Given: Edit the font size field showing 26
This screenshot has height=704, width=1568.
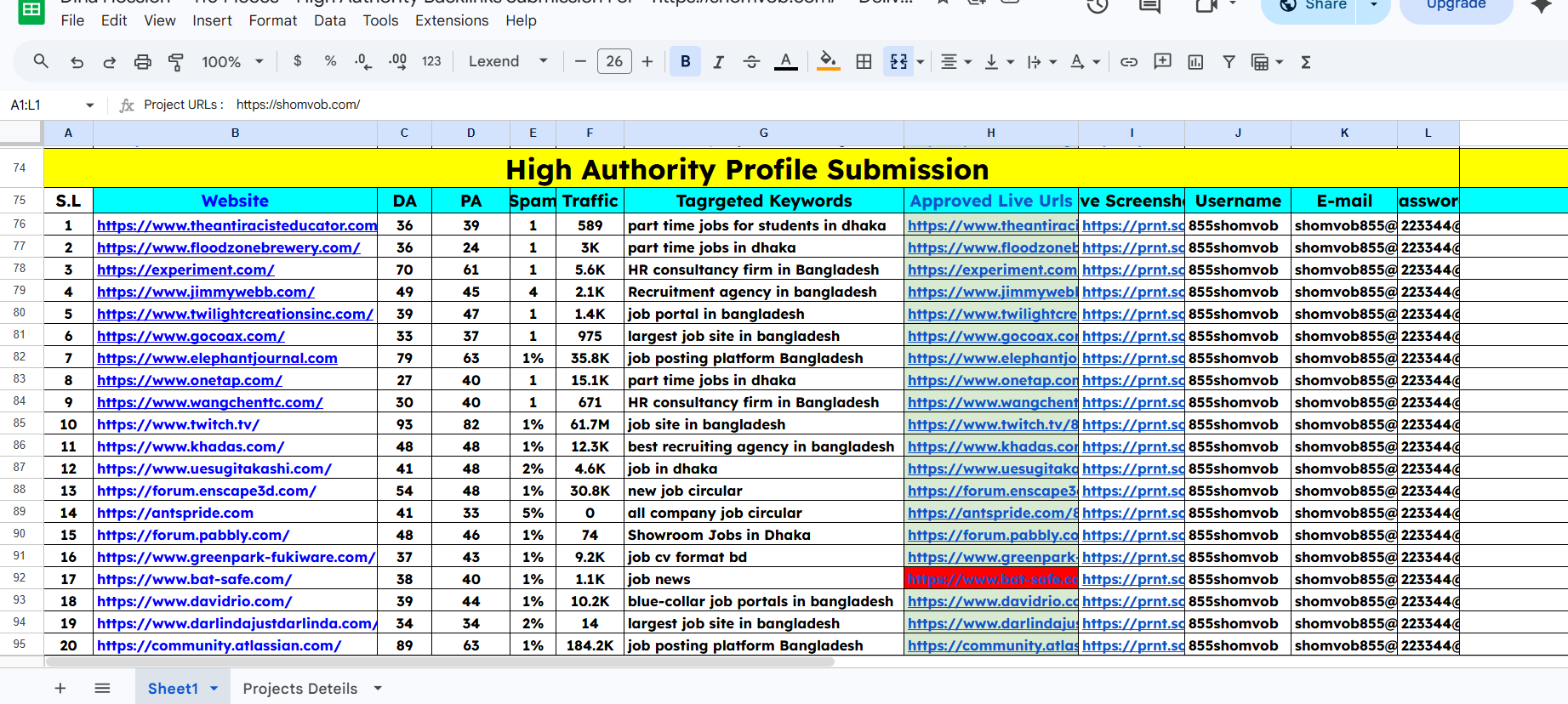Looking at the screenshot, I should 614,61.
